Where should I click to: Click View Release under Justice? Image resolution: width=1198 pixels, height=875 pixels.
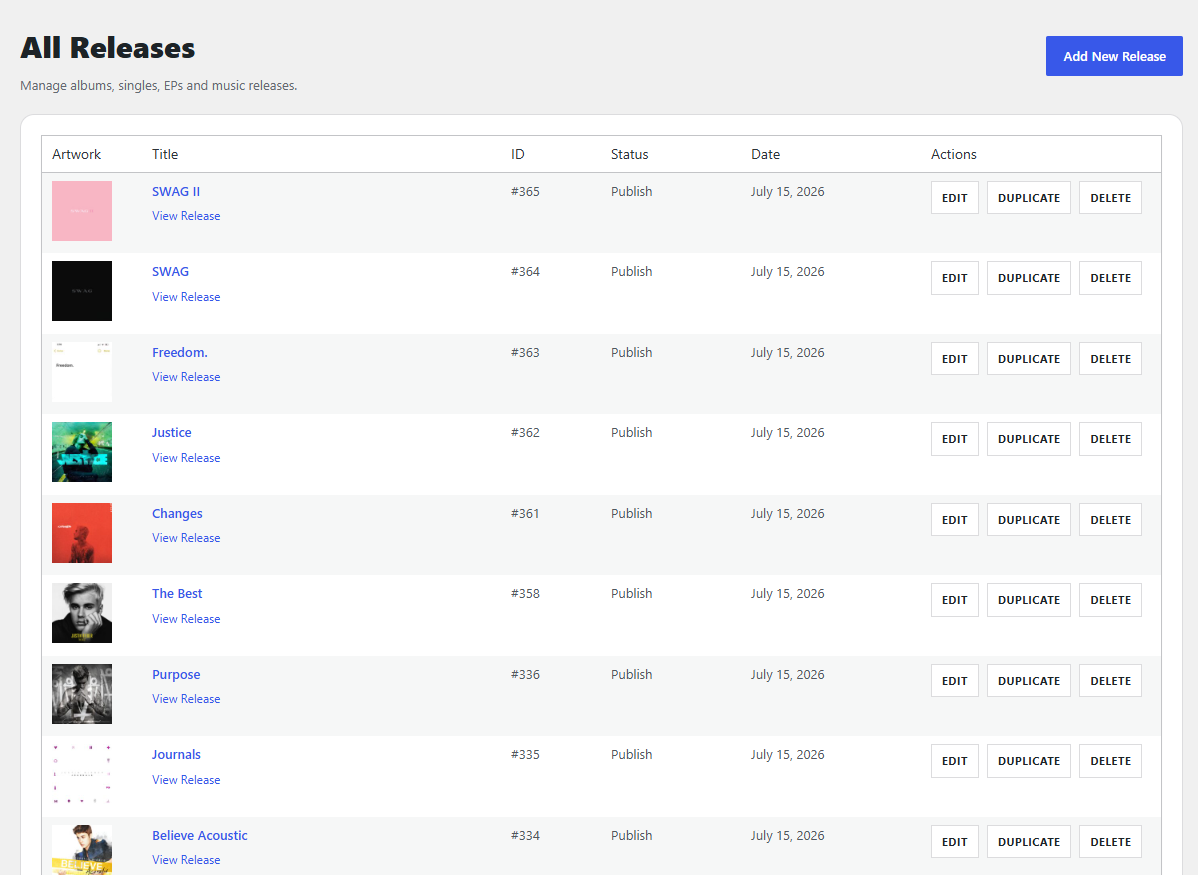click(x=186, y=459)
